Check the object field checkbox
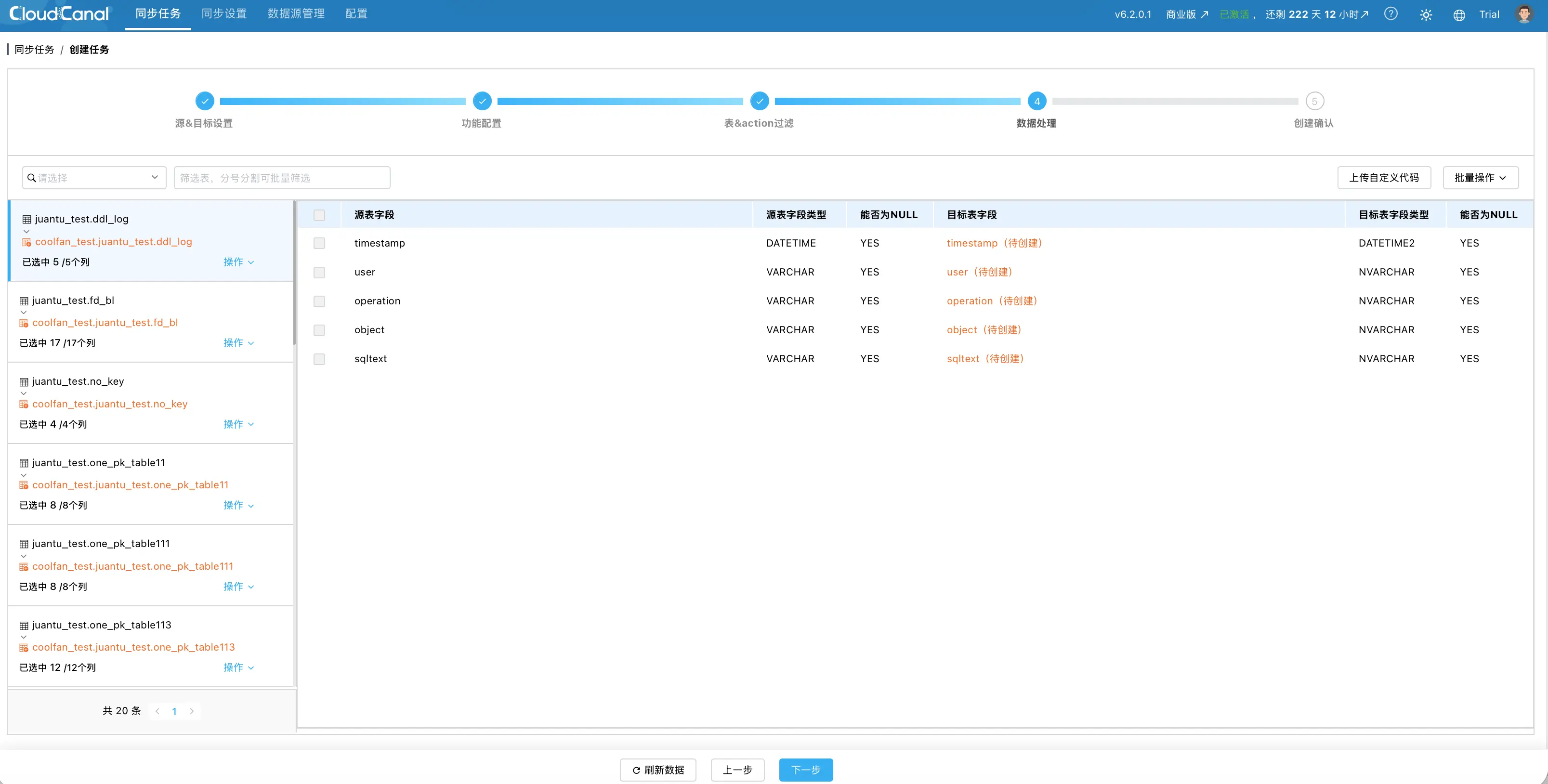 tap(319, 330)
